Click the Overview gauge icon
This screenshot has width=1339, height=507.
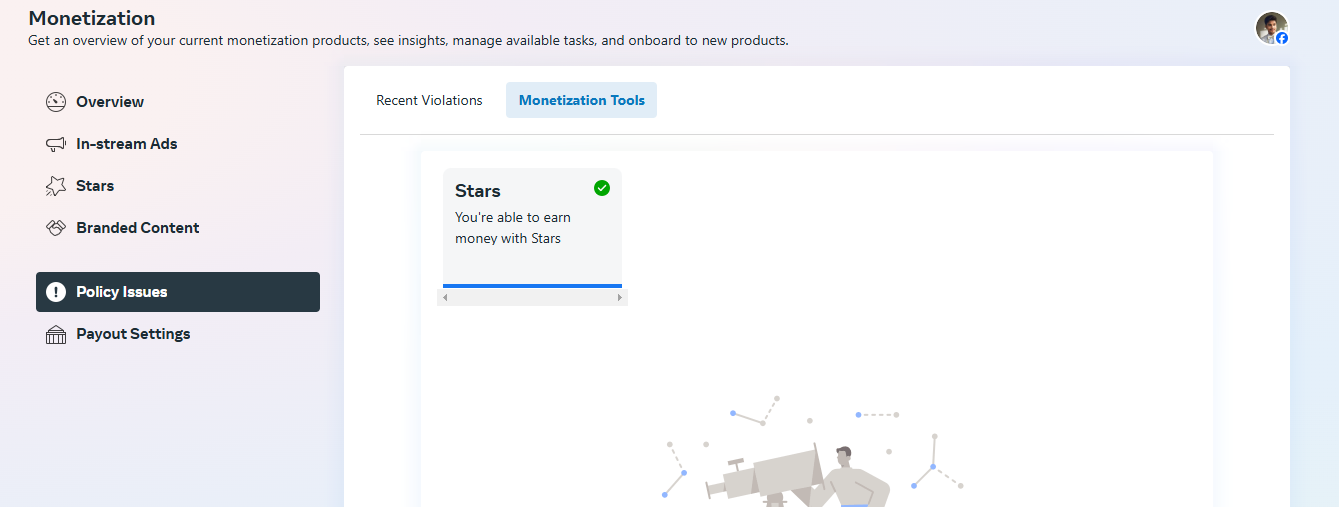click(x=56, y=102)
